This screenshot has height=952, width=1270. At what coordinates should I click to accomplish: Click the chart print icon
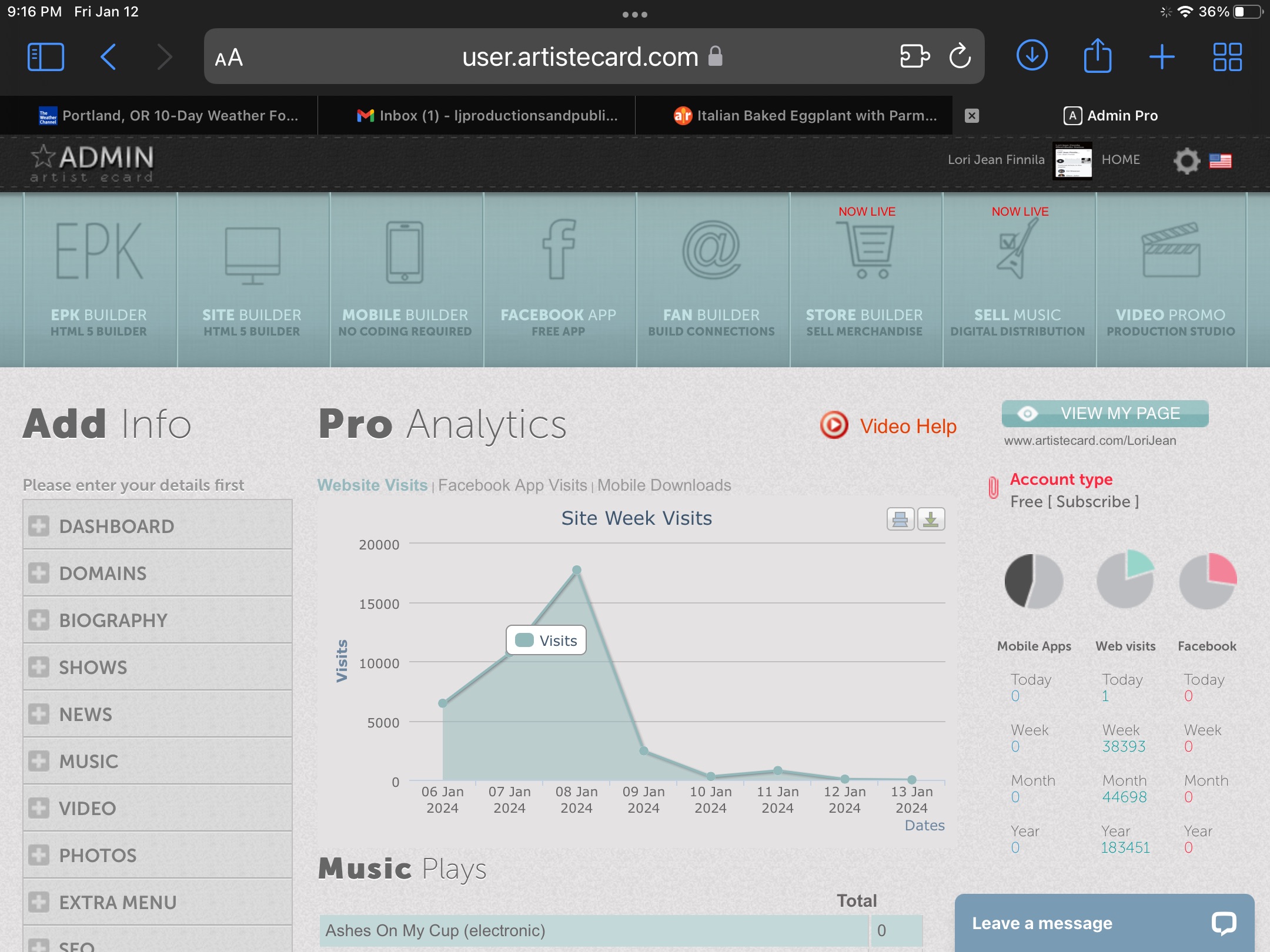(x=900, y=519)
